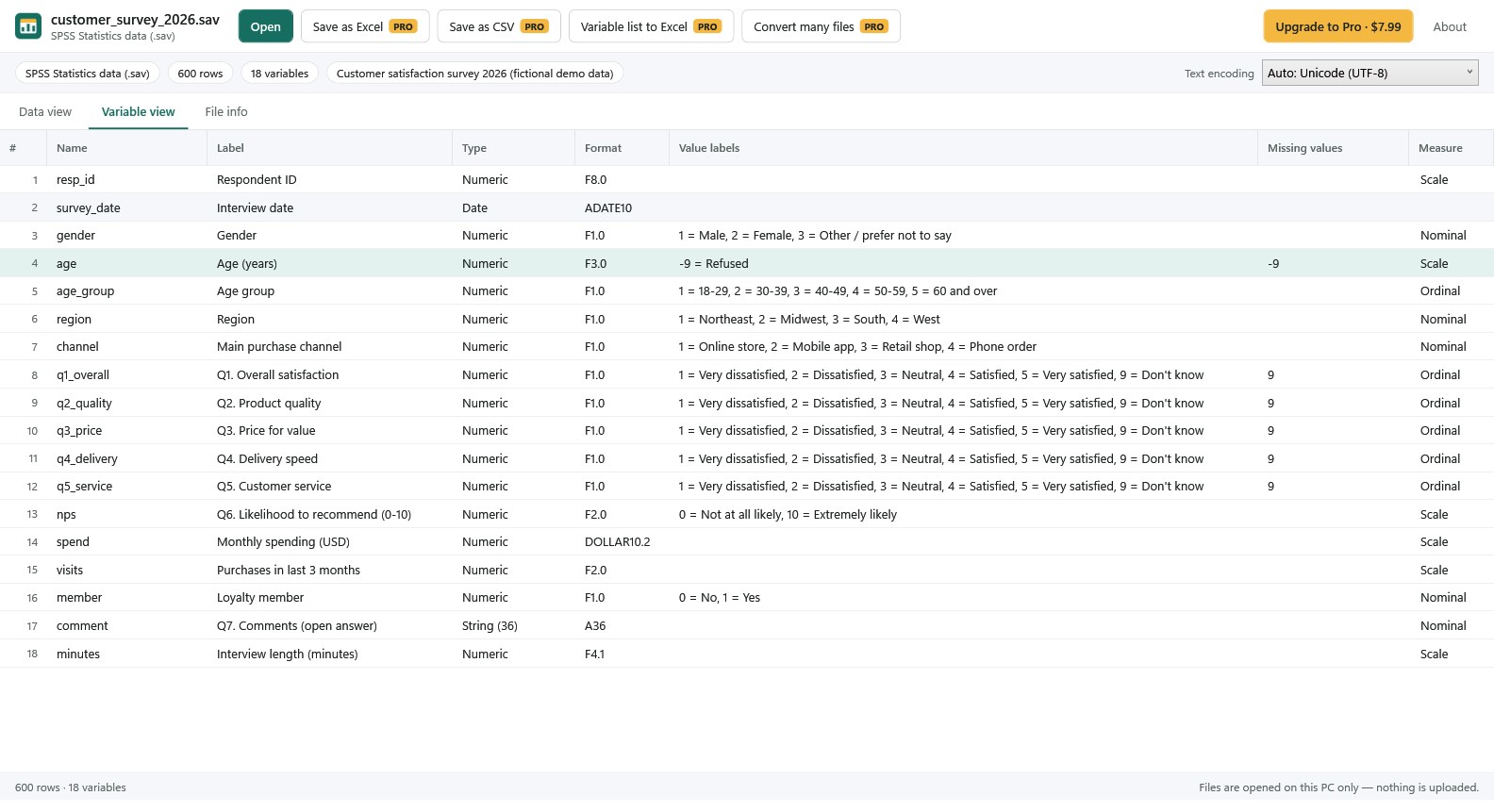Screen dimensions: 1494x812
Task: Click the '0 = No, 1 = Yes' value label
Action: tap(719, 597)
